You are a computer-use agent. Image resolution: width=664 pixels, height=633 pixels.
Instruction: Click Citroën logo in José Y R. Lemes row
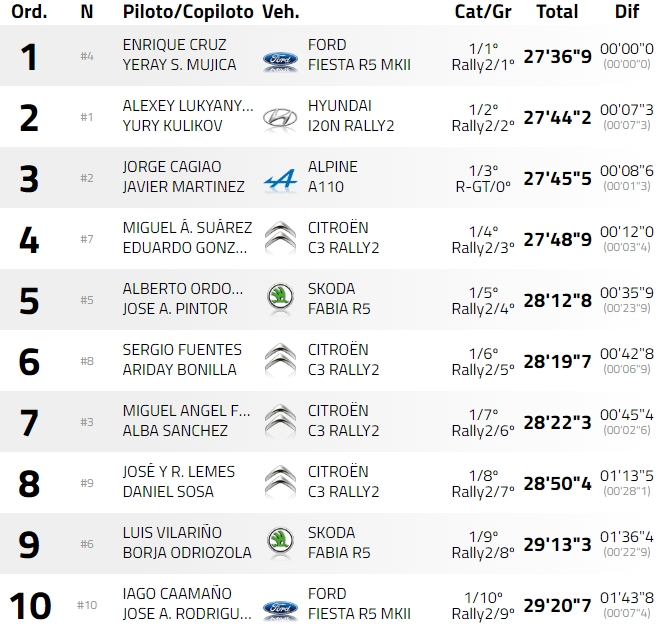tap(279, 483)
